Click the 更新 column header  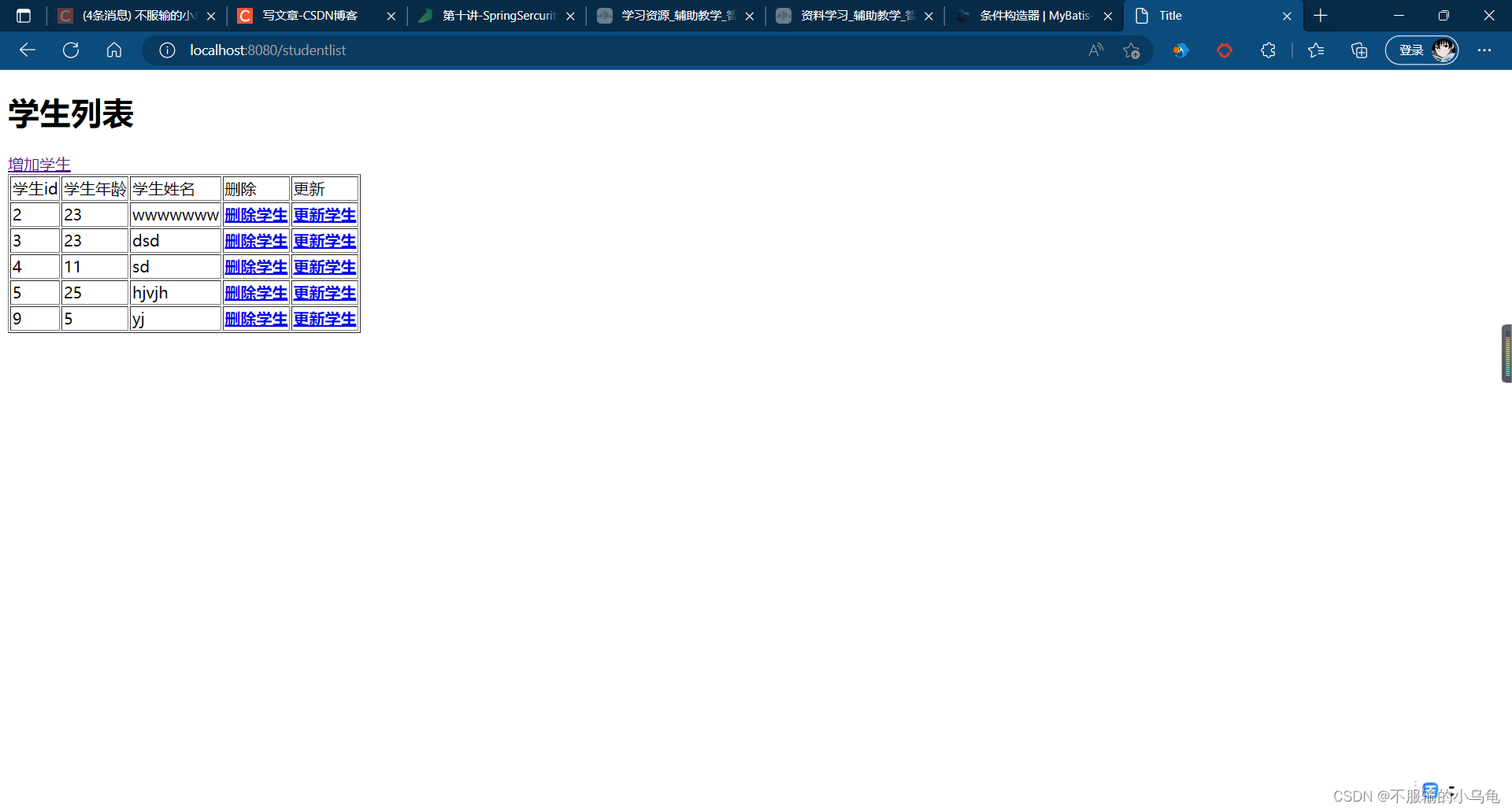(324, 189)
